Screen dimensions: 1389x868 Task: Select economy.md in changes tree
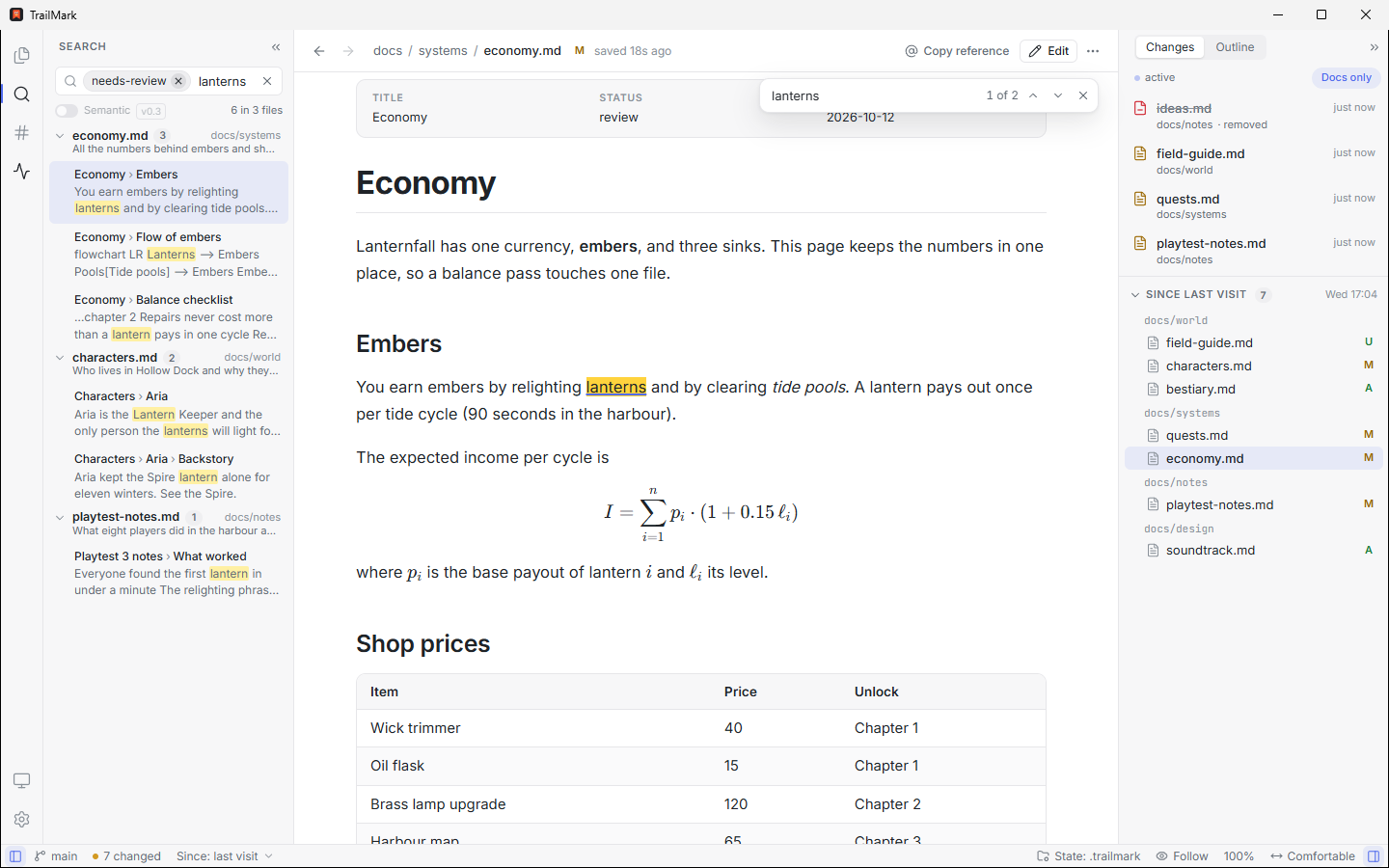point(1254,458)
